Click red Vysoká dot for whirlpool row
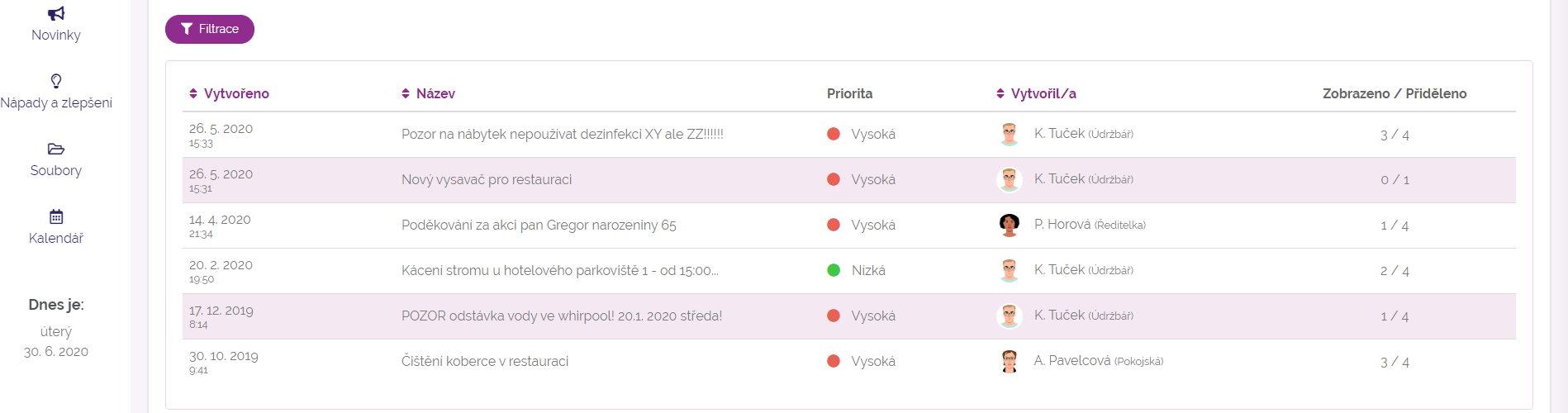The image size is (1568, 413). tap(834, 316)
